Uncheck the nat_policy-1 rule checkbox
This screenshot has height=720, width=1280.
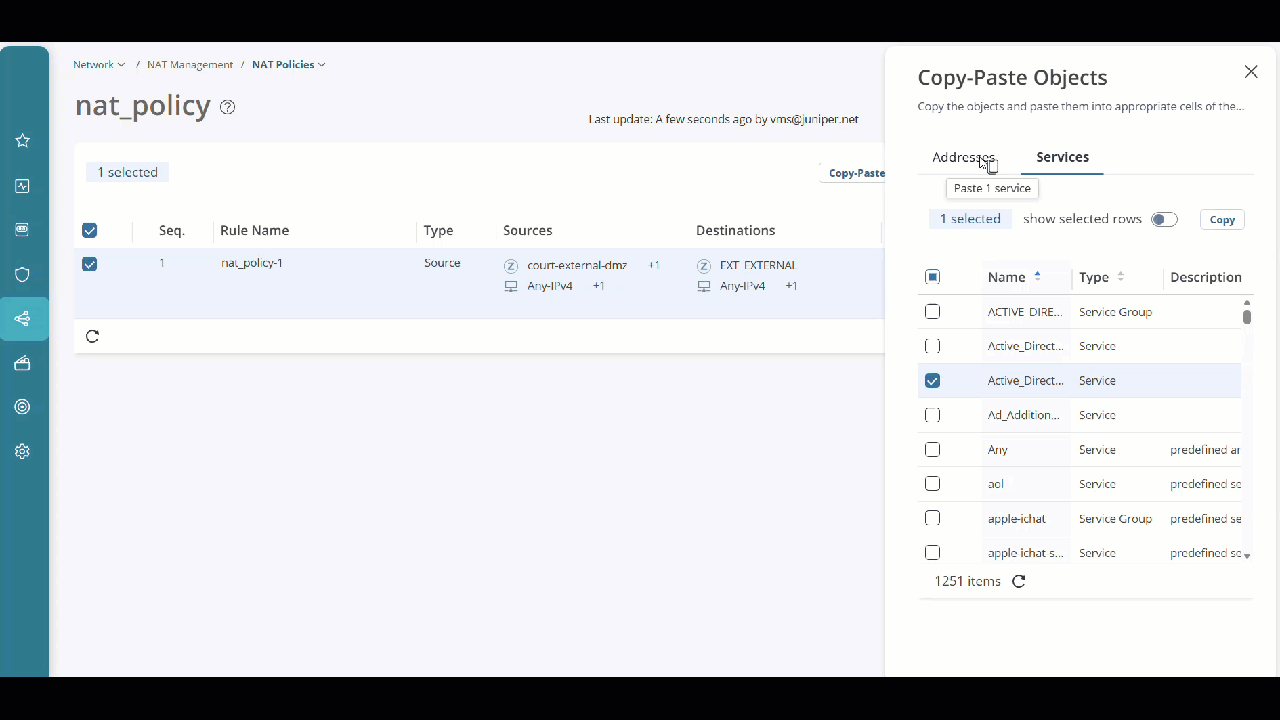click(90, 265)
